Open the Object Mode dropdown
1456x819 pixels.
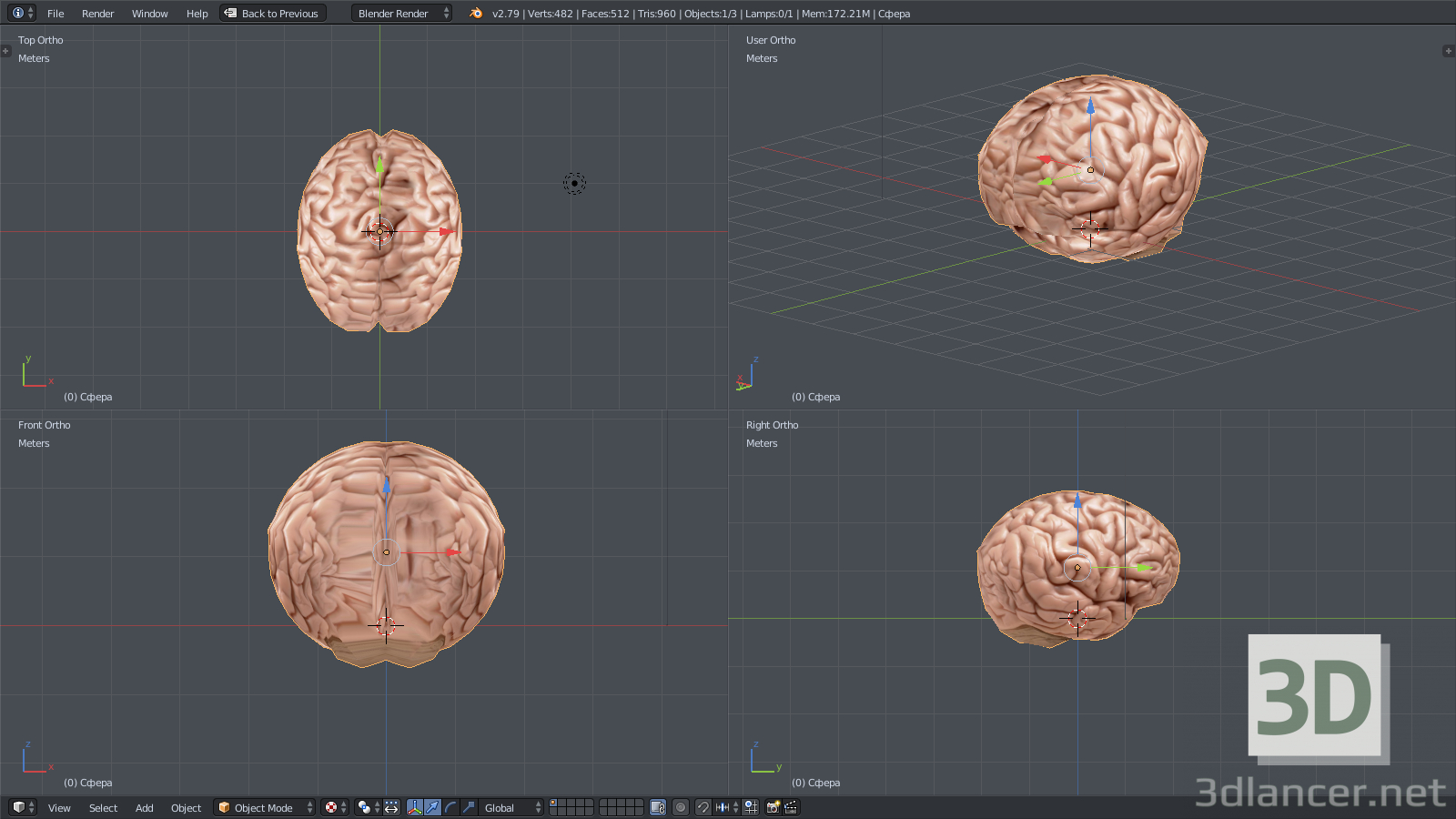click(262, 807)
